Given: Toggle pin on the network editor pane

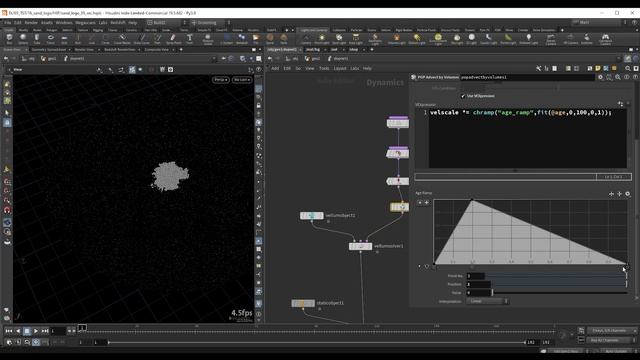Looking at the screenshot, I should click(x=628, y=58).
